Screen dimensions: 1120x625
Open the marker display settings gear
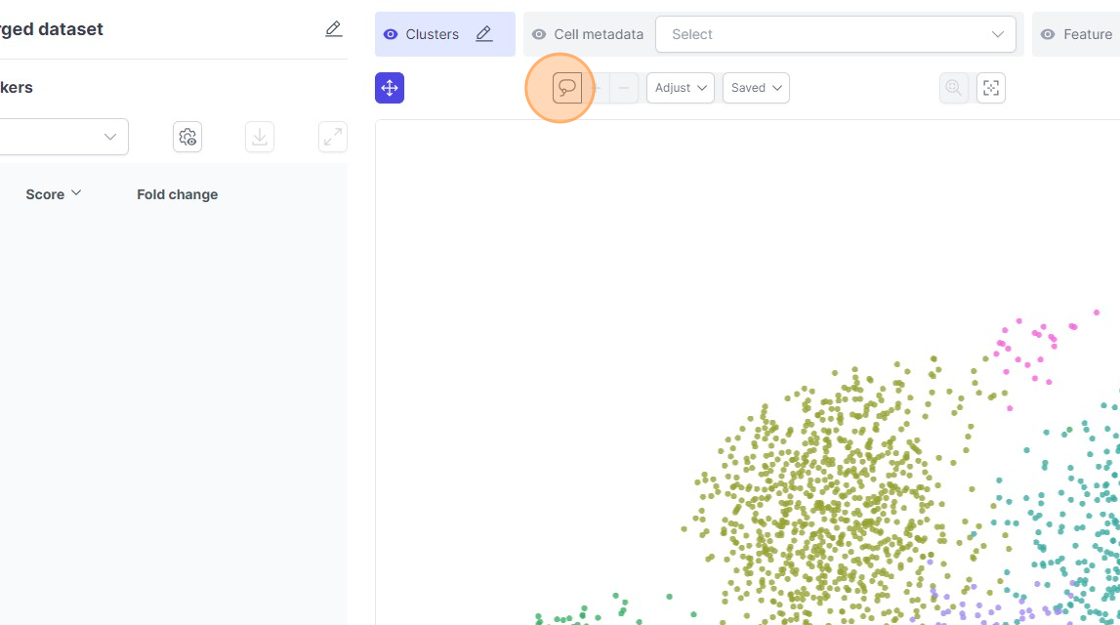click(187, 137)
